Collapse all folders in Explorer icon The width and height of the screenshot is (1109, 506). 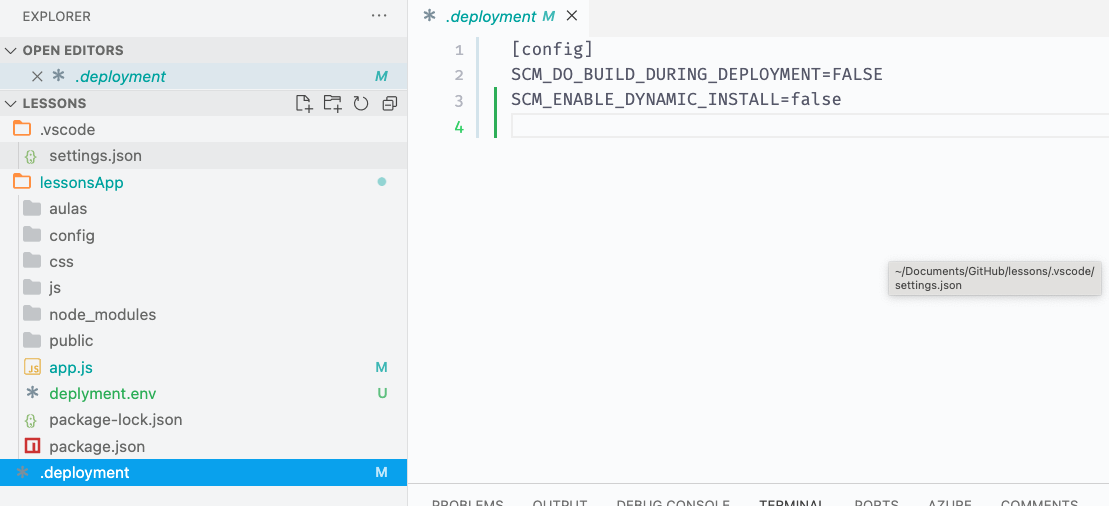389,103
